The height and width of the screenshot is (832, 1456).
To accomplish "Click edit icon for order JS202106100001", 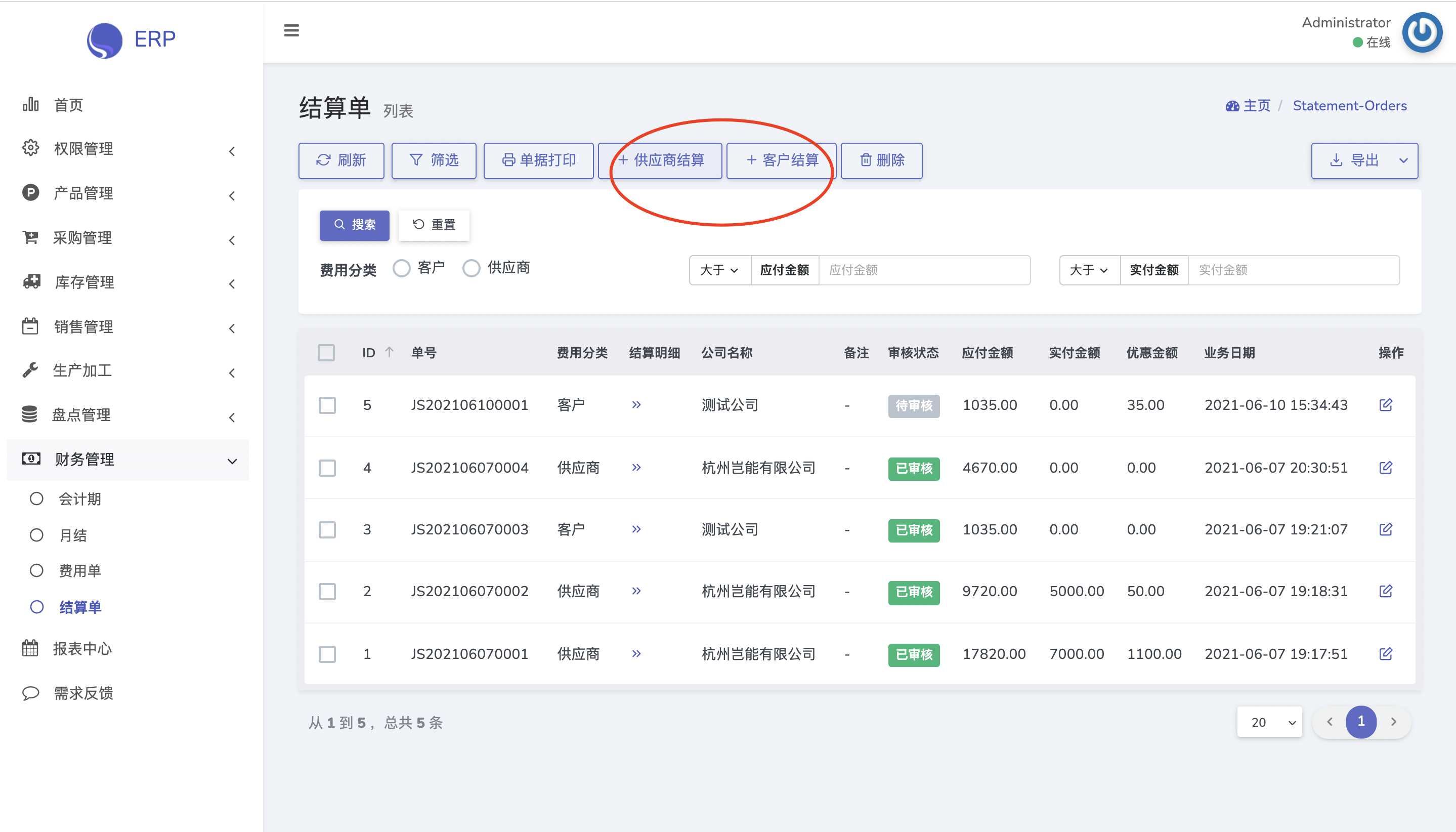I will click(x=1386, y=405).
